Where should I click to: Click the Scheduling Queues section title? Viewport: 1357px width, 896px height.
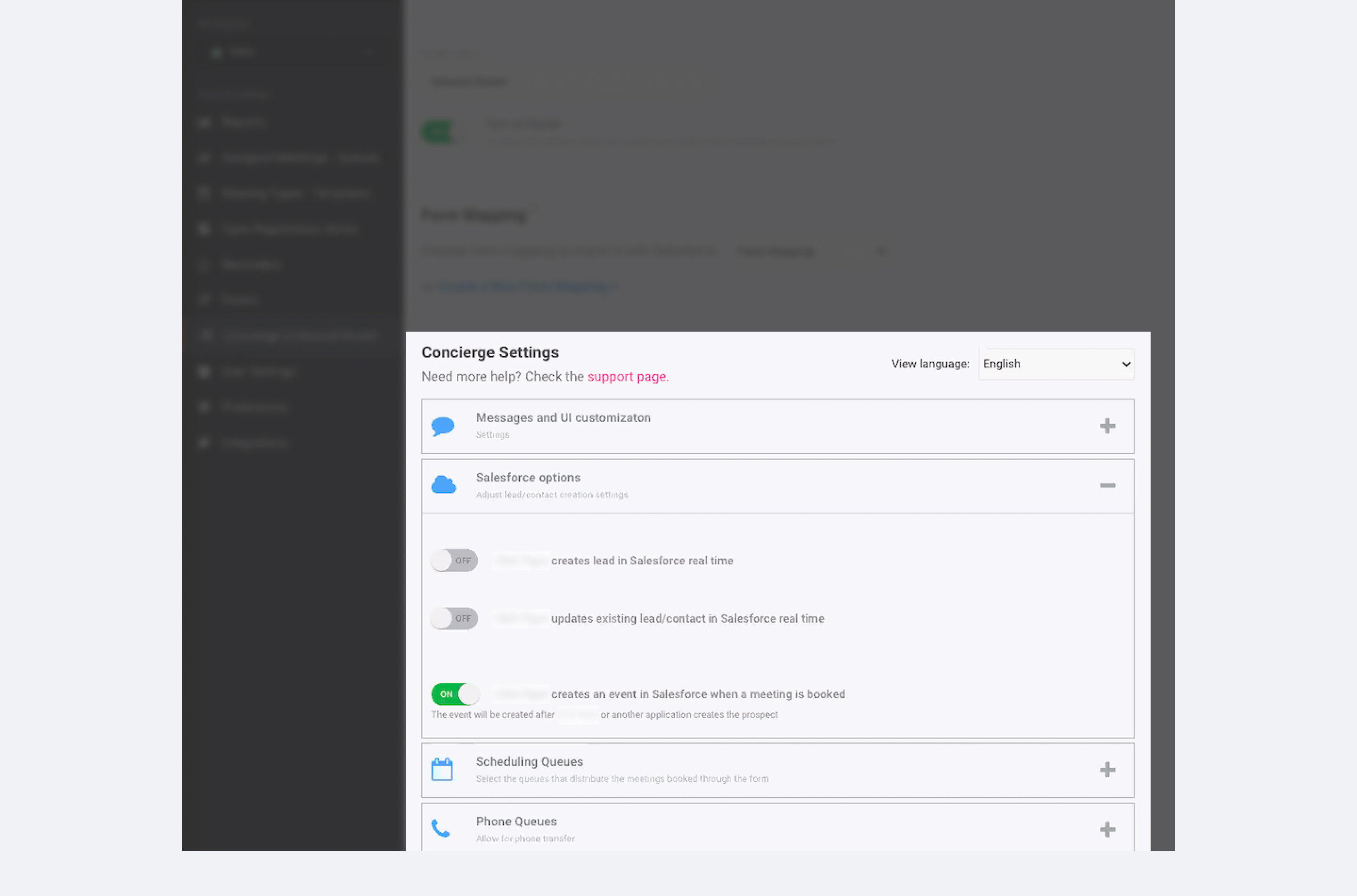pyautogui.click(x=529, y=762)
